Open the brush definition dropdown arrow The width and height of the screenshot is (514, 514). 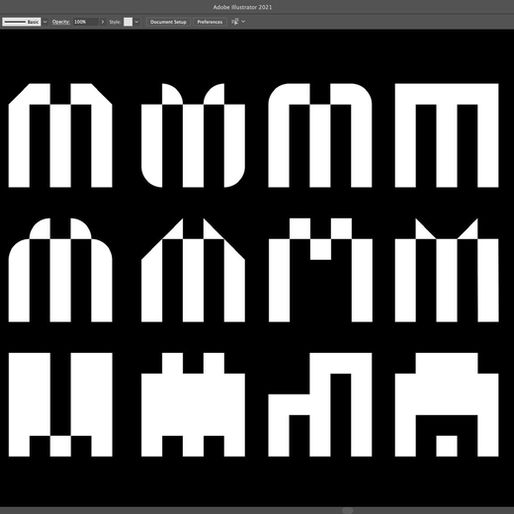[45, 22]
